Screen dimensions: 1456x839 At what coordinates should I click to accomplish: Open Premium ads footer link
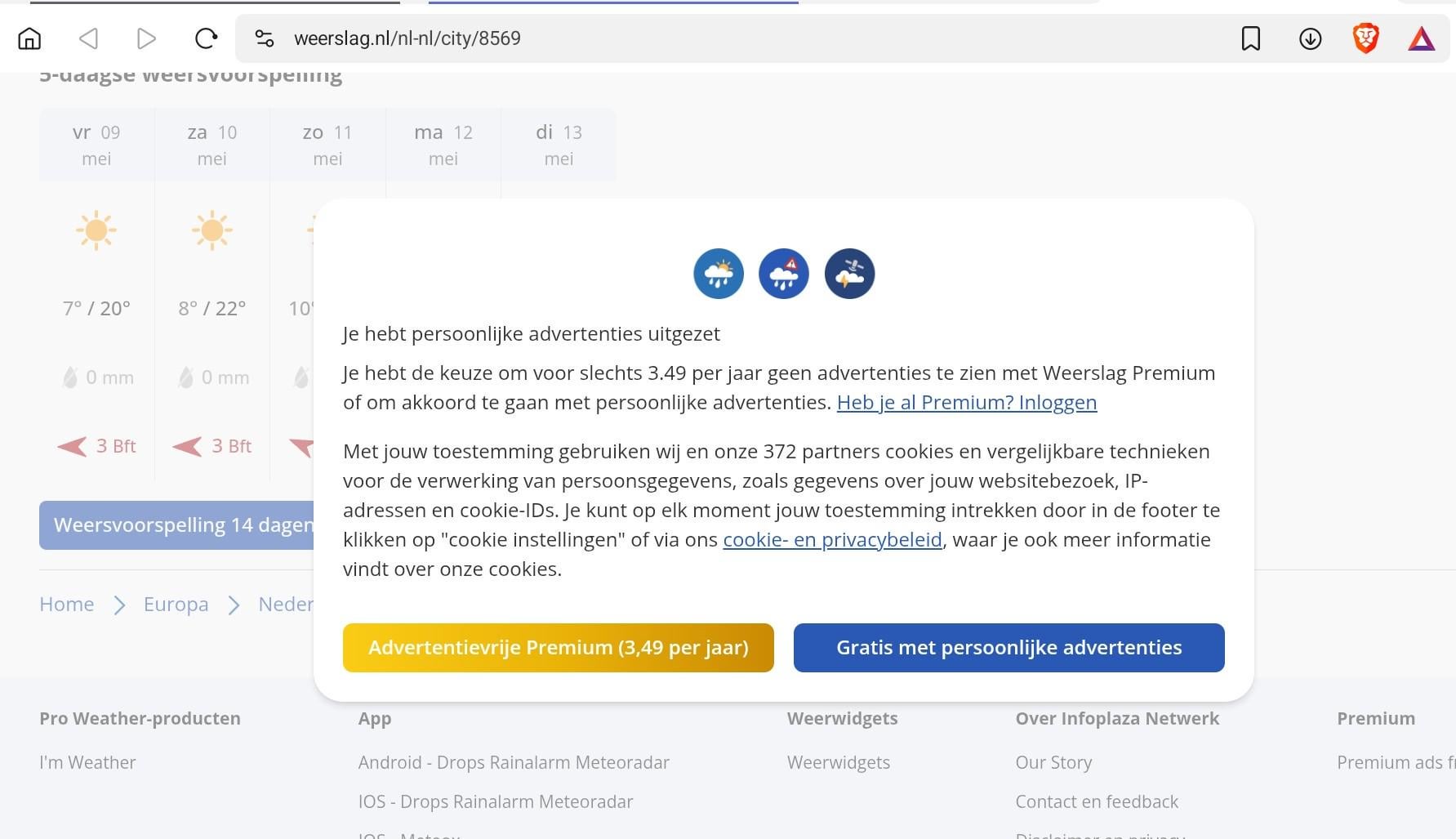pos(1396,762)
